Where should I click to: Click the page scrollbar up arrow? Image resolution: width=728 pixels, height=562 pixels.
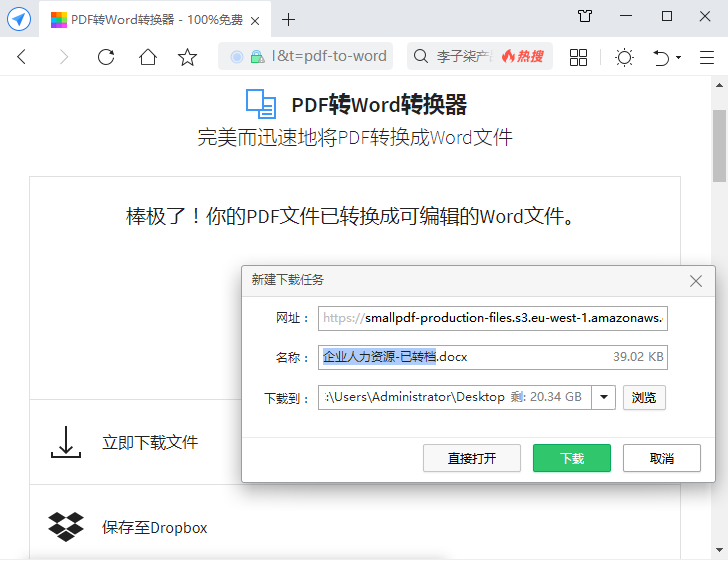pos(719,85)
